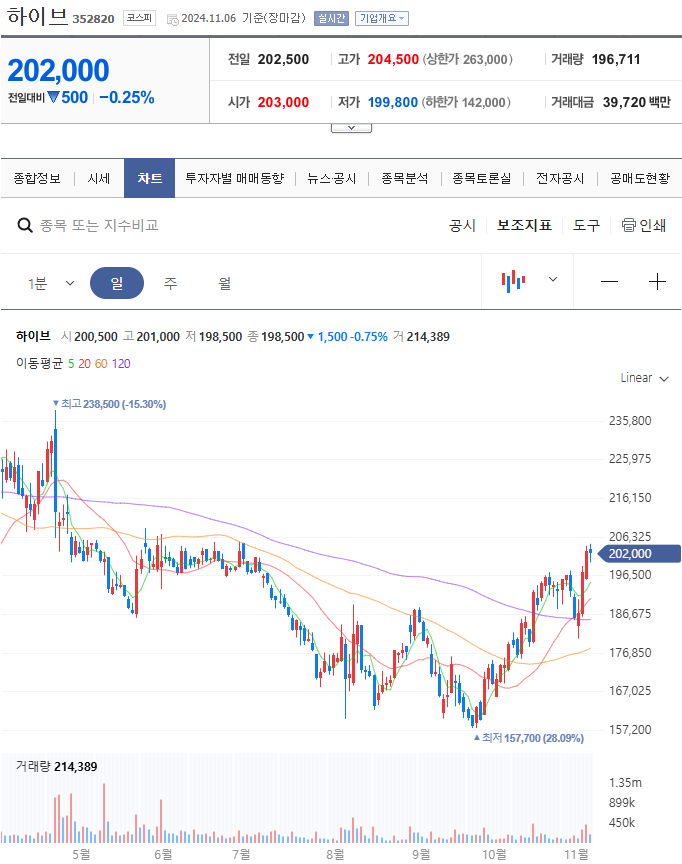682x864 pixels.
Task: Click the 202,000 current price tag on axis
Action: click(x=639, y=554)
